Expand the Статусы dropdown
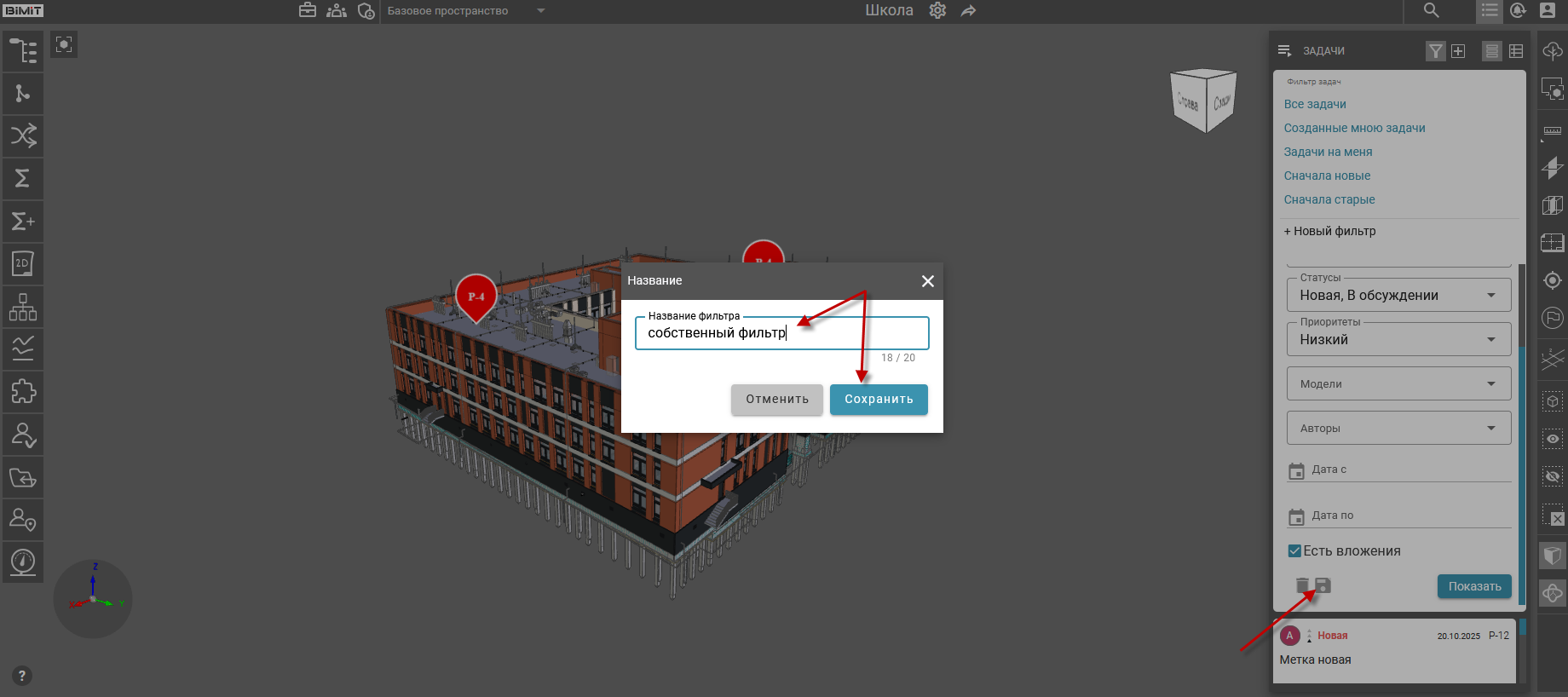 click(x=1398, y=296)
